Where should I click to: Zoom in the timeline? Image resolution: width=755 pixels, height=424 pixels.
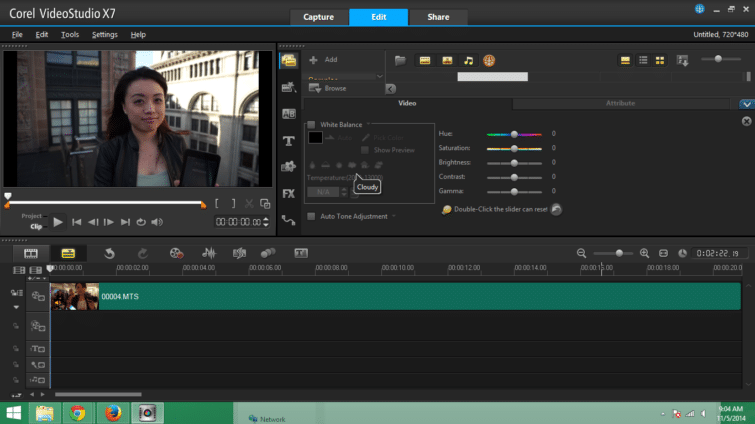point(644,253)
